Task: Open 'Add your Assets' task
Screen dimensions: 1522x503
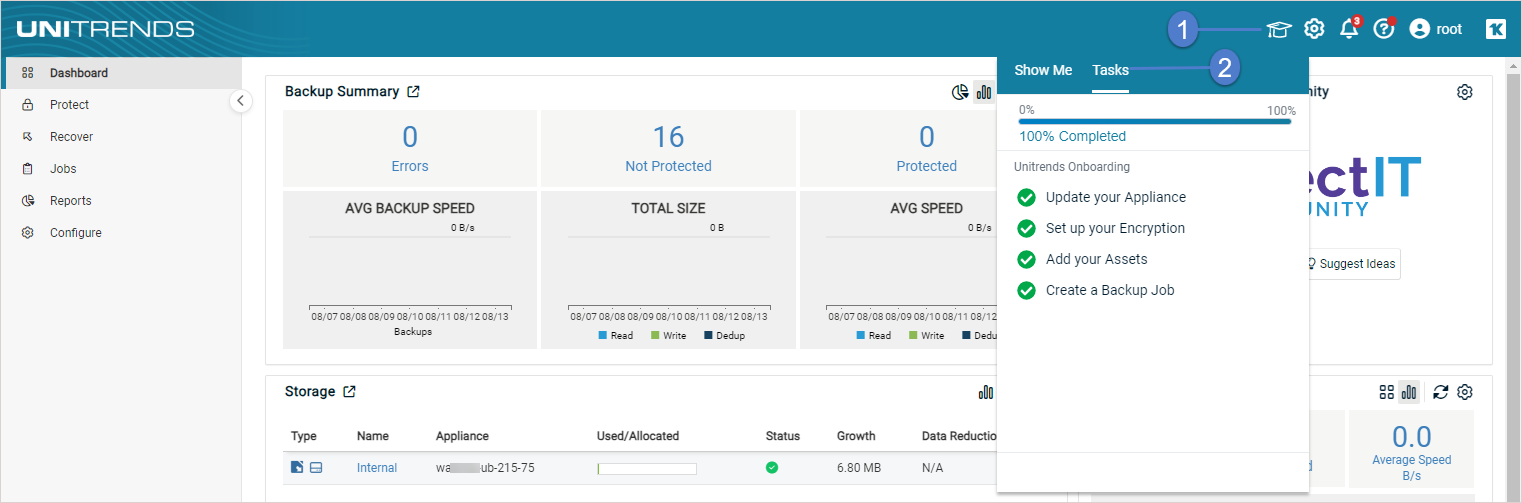Action: [x=1097, y=260]
